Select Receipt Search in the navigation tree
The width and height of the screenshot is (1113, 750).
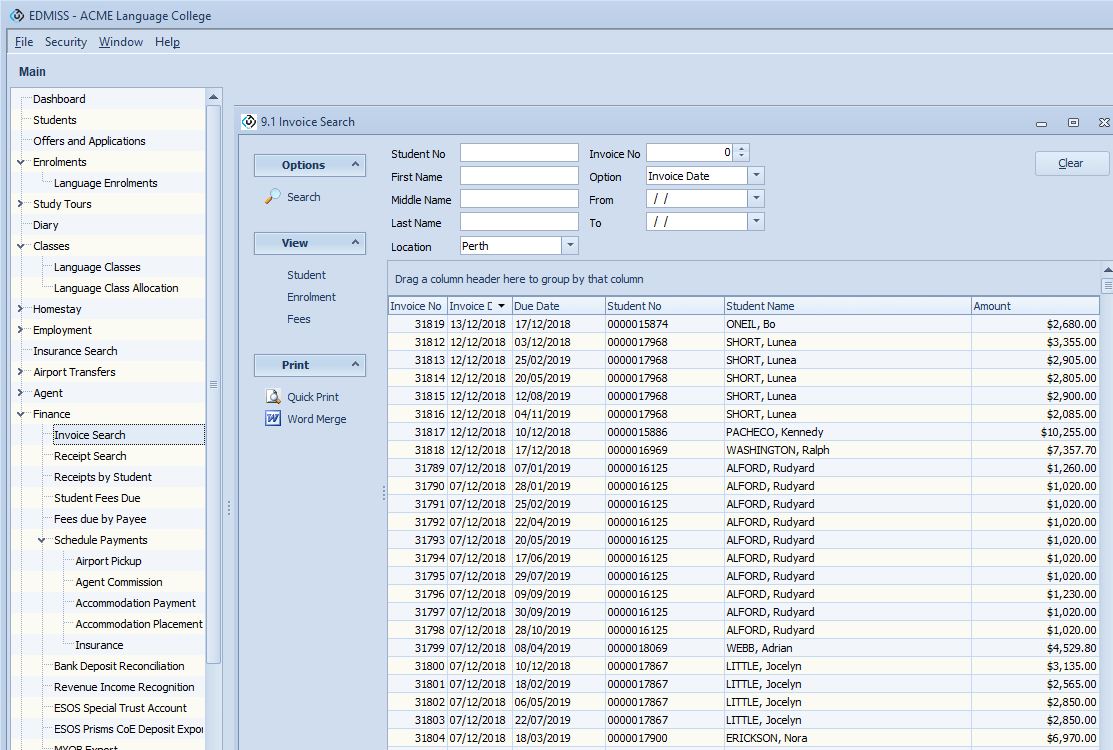(90, 456)
